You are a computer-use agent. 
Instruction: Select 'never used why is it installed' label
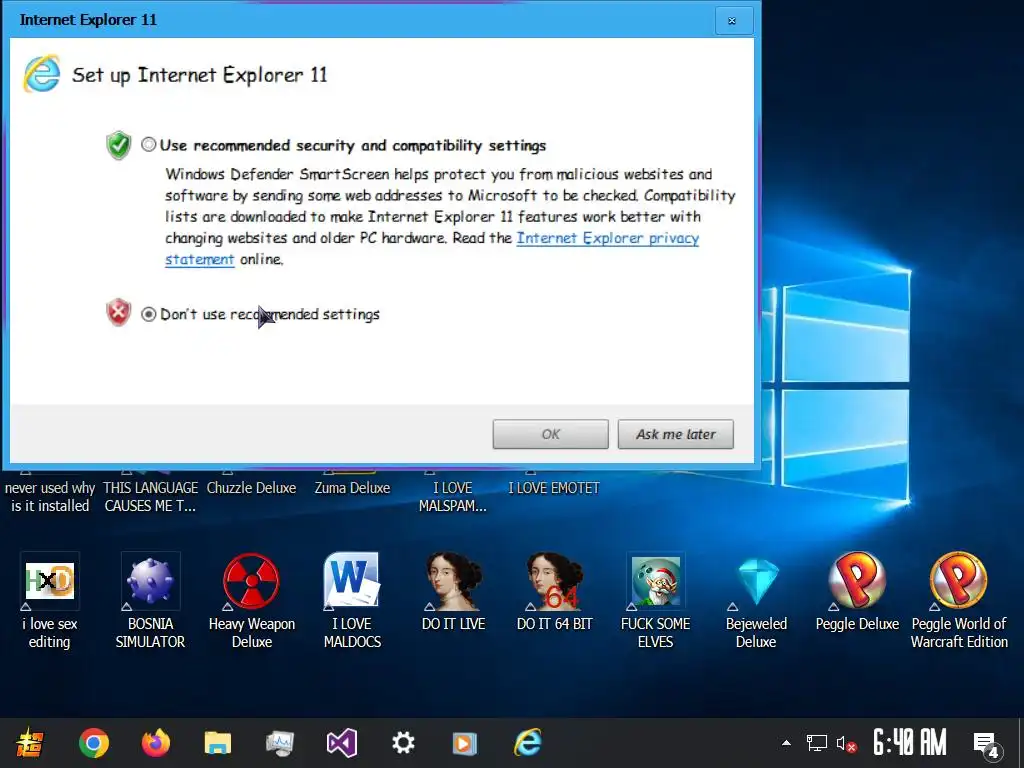click(50, 497)
